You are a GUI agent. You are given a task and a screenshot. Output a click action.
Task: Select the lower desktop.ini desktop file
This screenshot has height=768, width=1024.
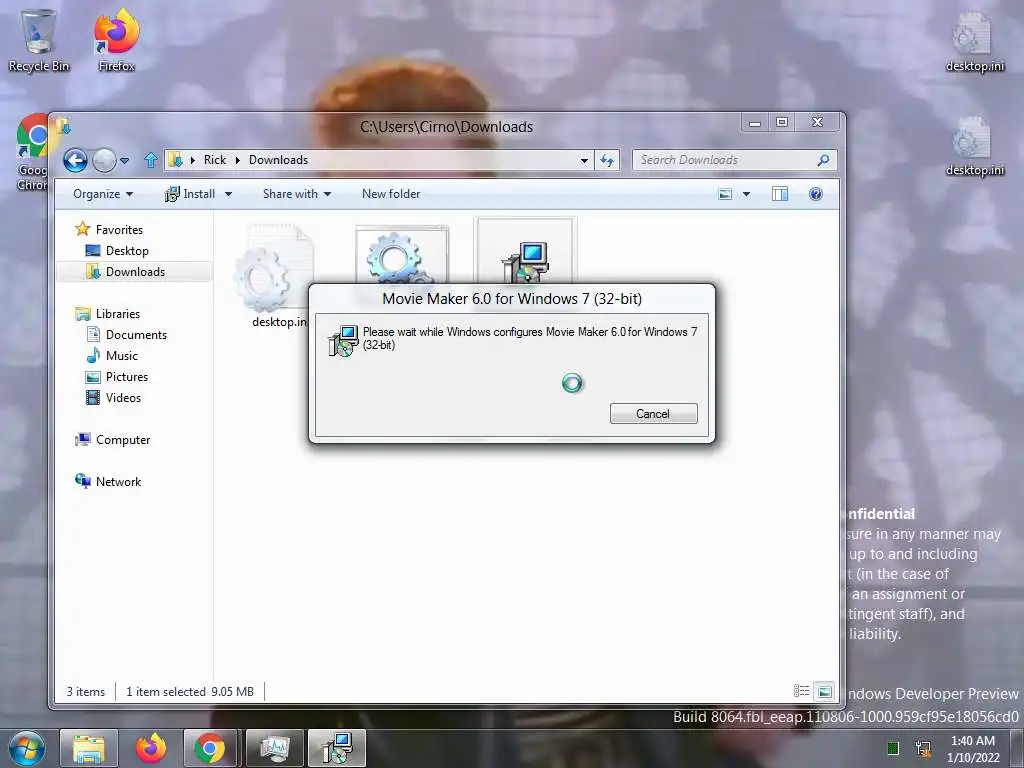tap(974, 146)
